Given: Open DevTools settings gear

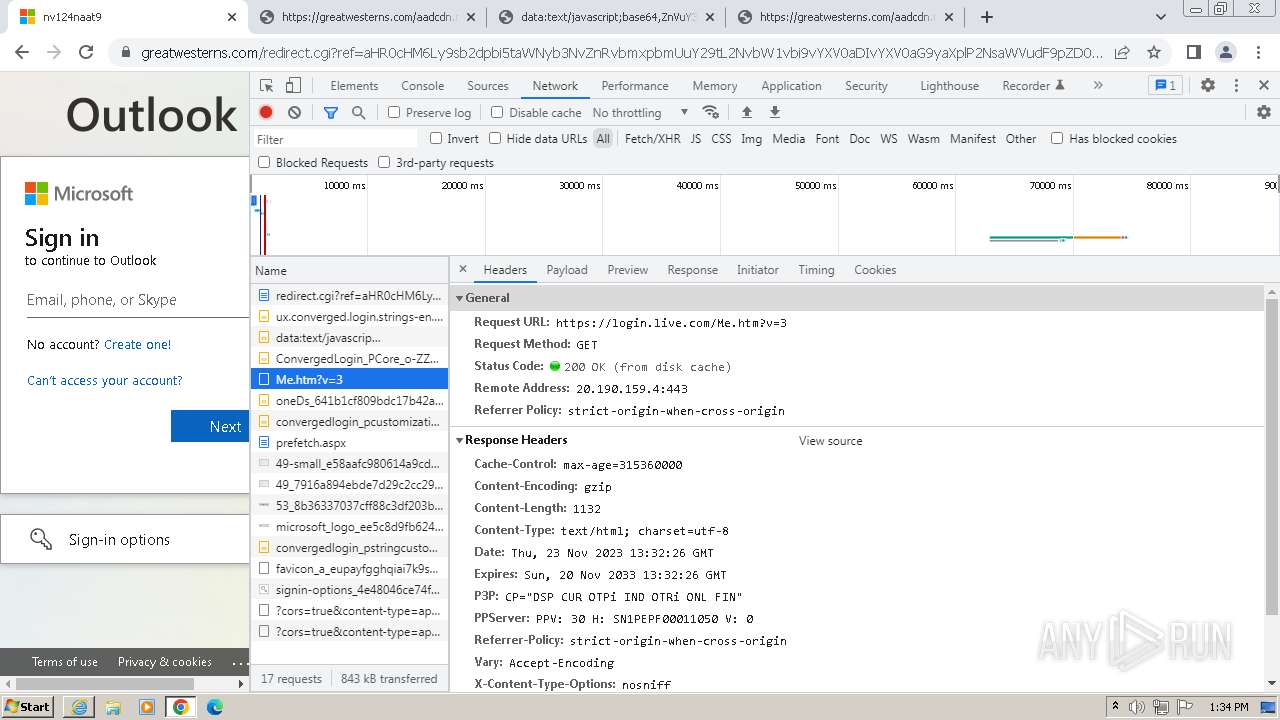Looking at the screenshot, I should click(x=1208, y=86).
